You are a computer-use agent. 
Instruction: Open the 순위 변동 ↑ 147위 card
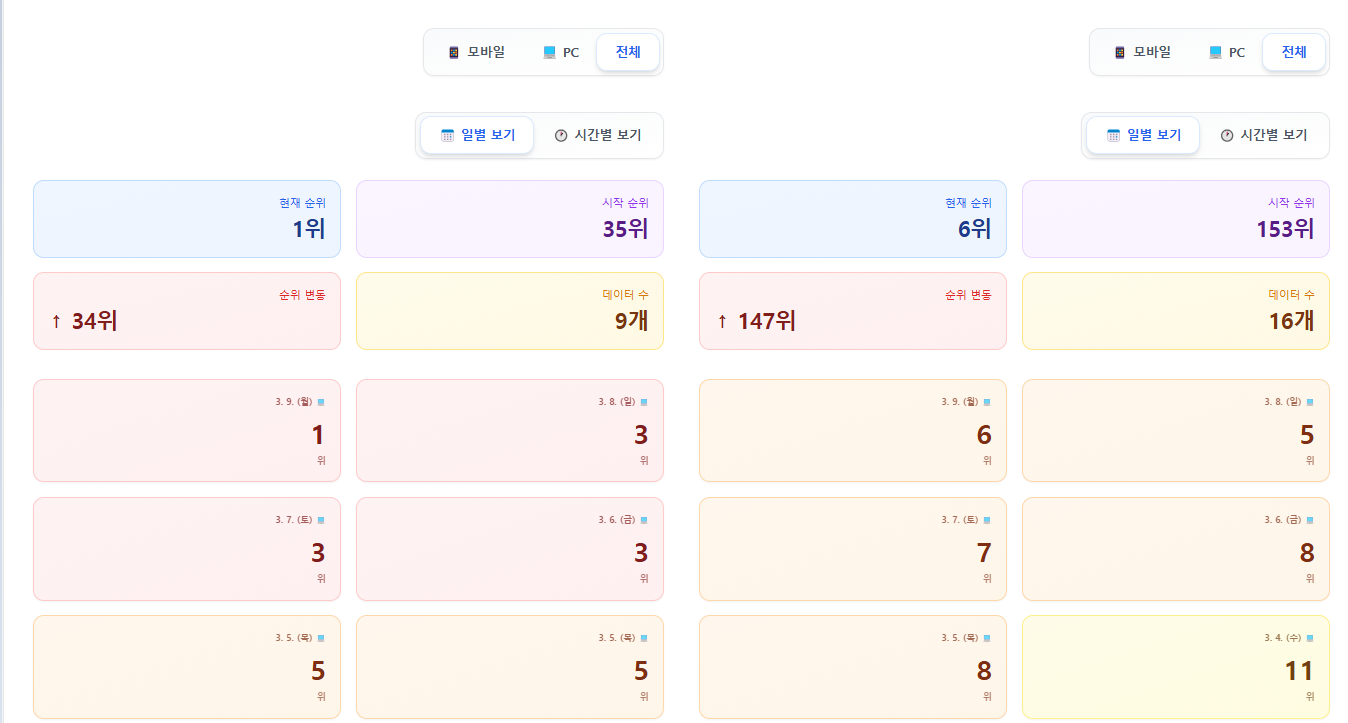pos(852,311)
